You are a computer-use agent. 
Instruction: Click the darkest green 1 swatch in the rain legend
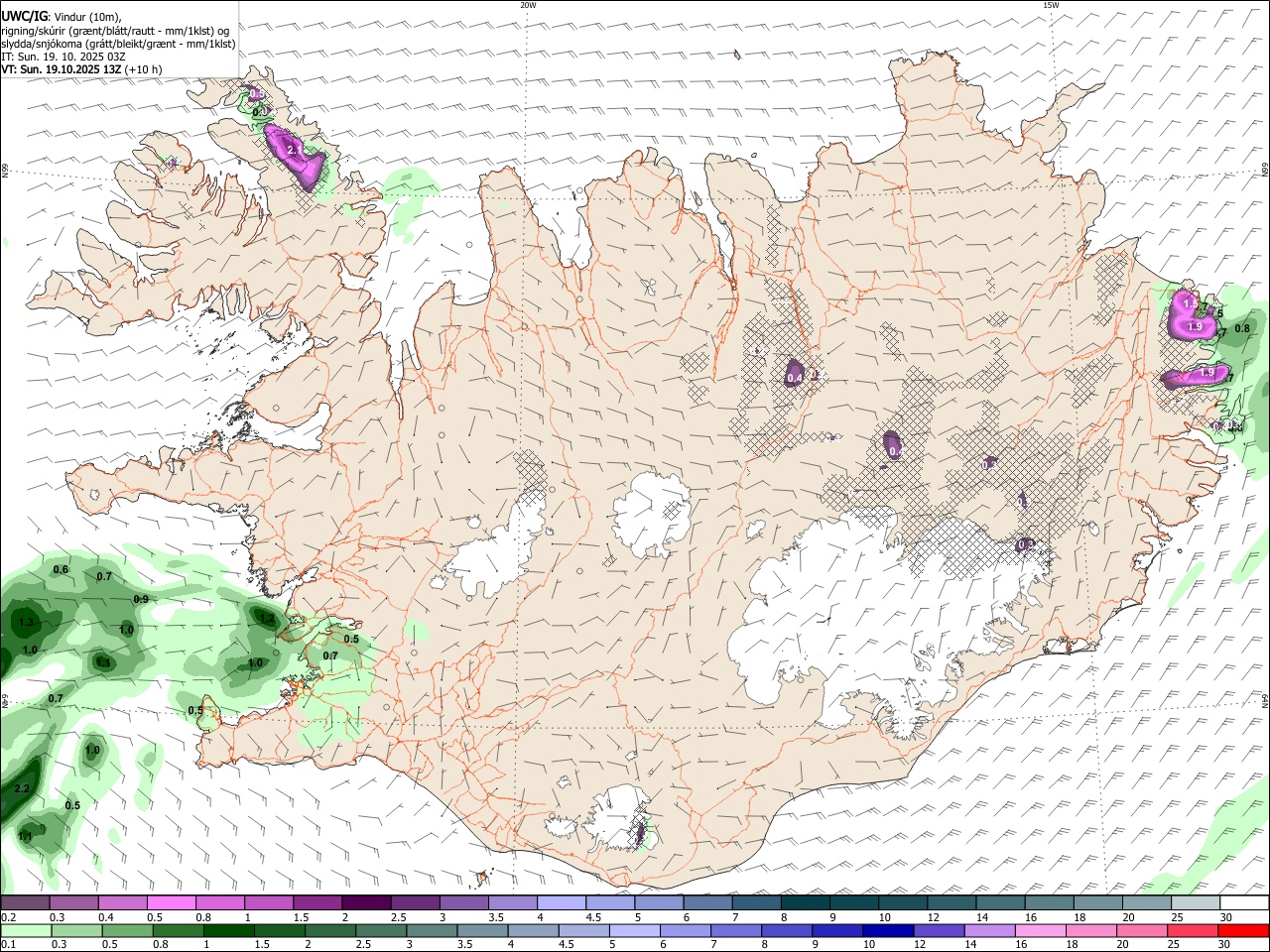coord(229,931)
